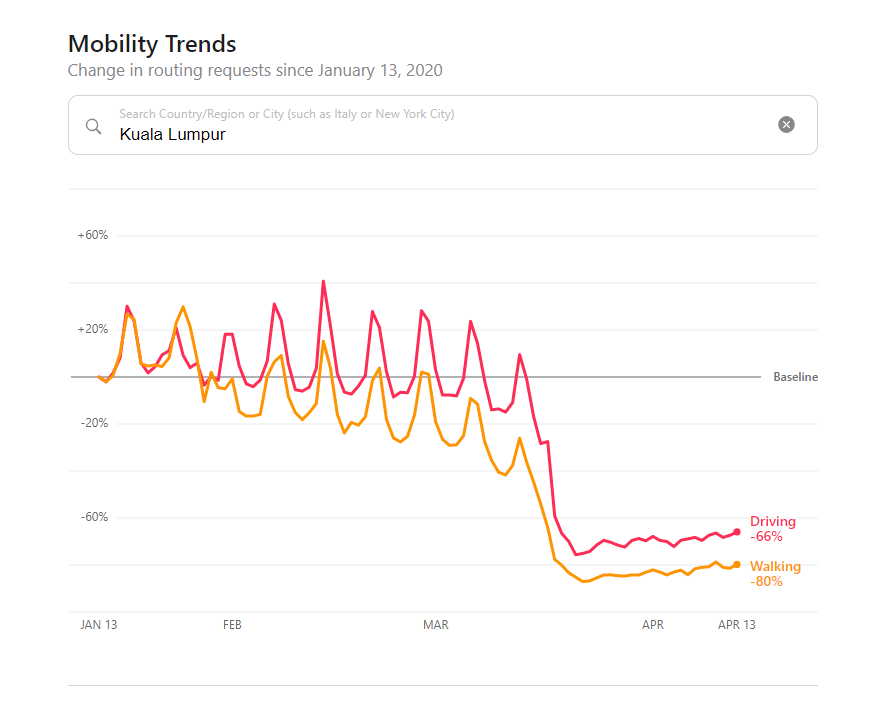The width and height of the screenshot is (886, 715).
Task: Click the Kuala Lumpur search input
Action: (x=440, y=134)
